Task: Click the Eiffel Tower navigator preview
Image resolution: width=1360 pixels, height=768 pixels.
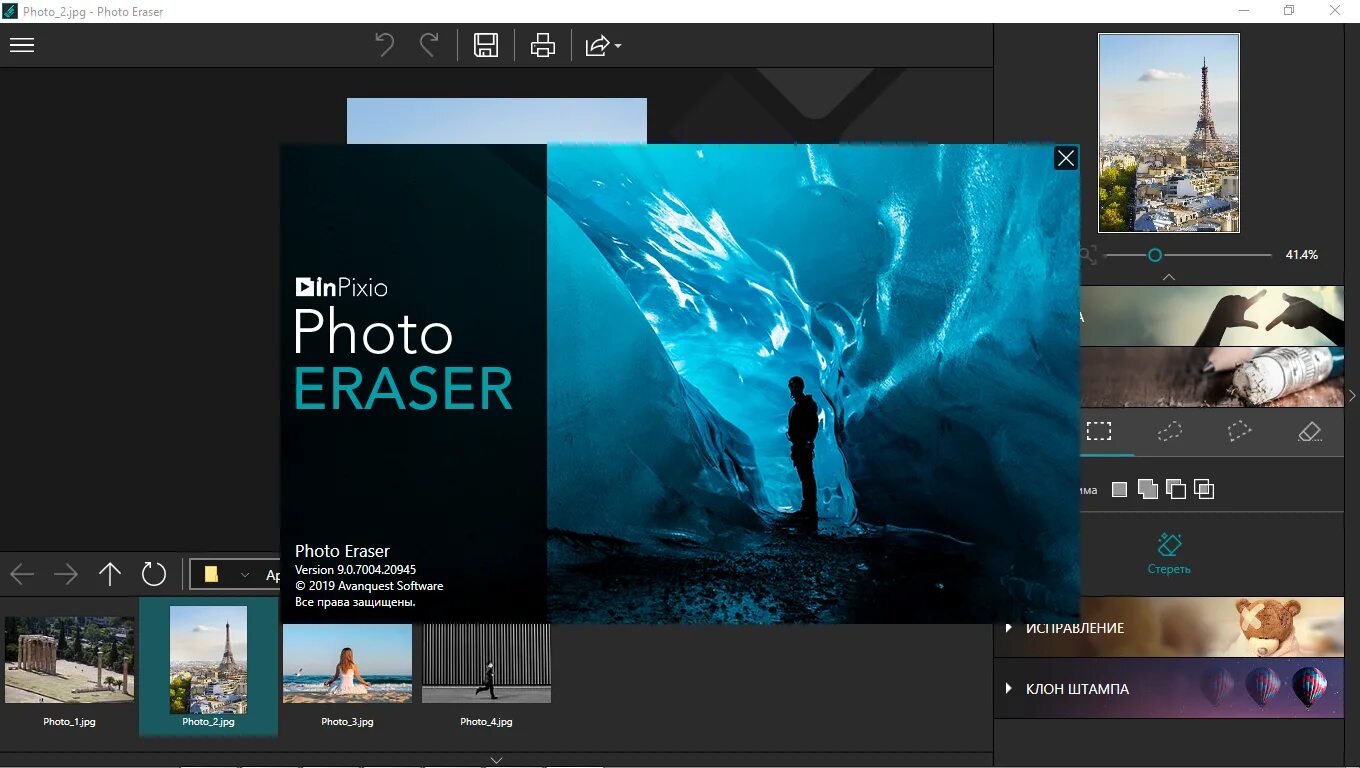Action: pos(1169,133)
